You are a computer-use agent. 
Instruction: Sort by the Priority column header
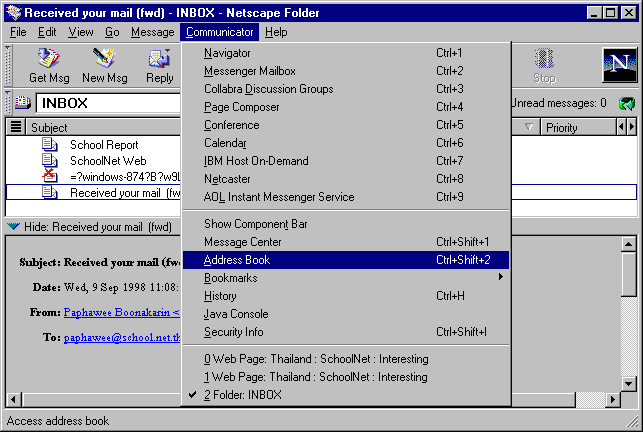[579, 127]
